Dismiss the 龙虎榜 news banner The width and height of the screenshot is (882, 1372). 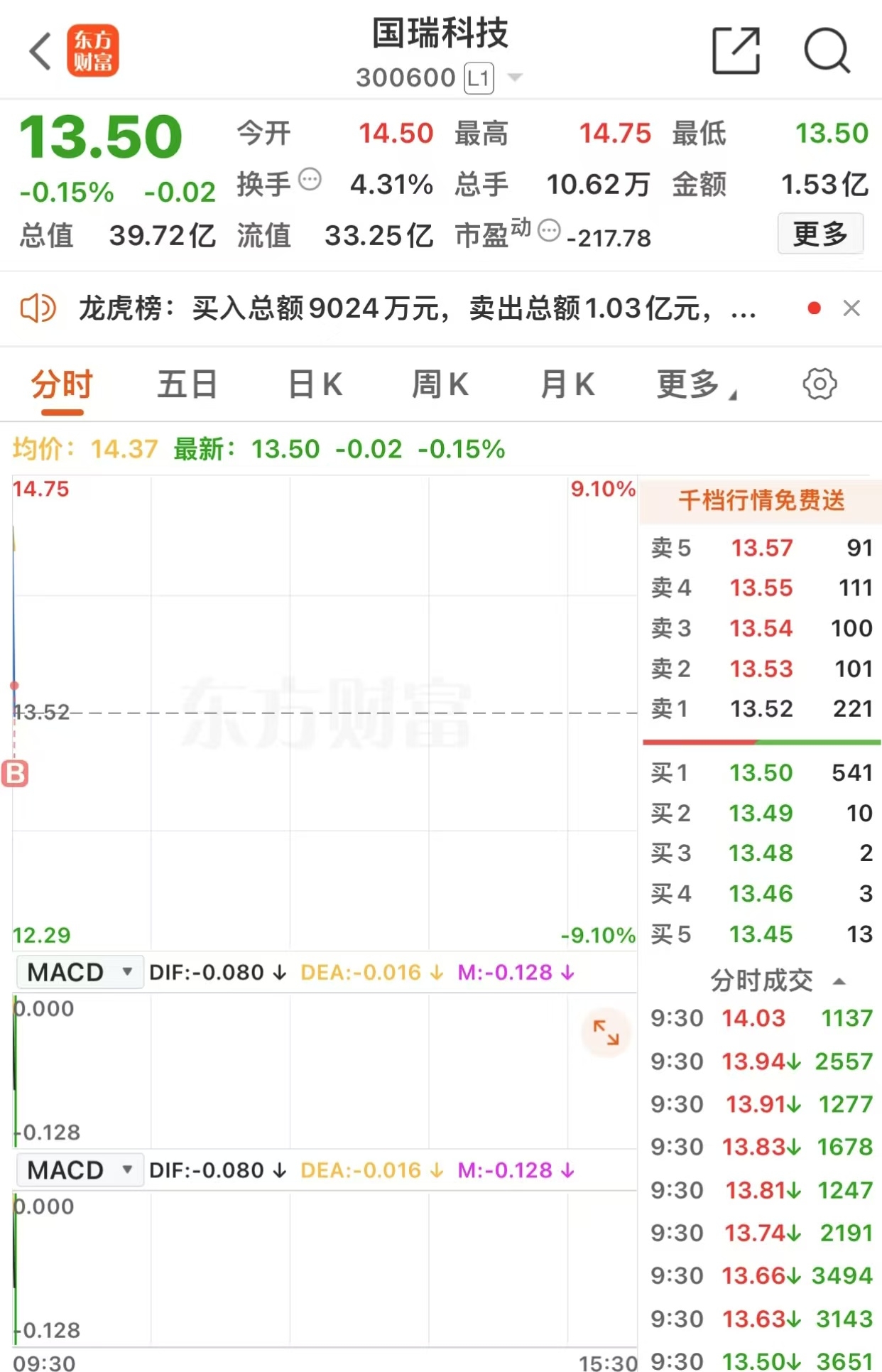[851, 308]
